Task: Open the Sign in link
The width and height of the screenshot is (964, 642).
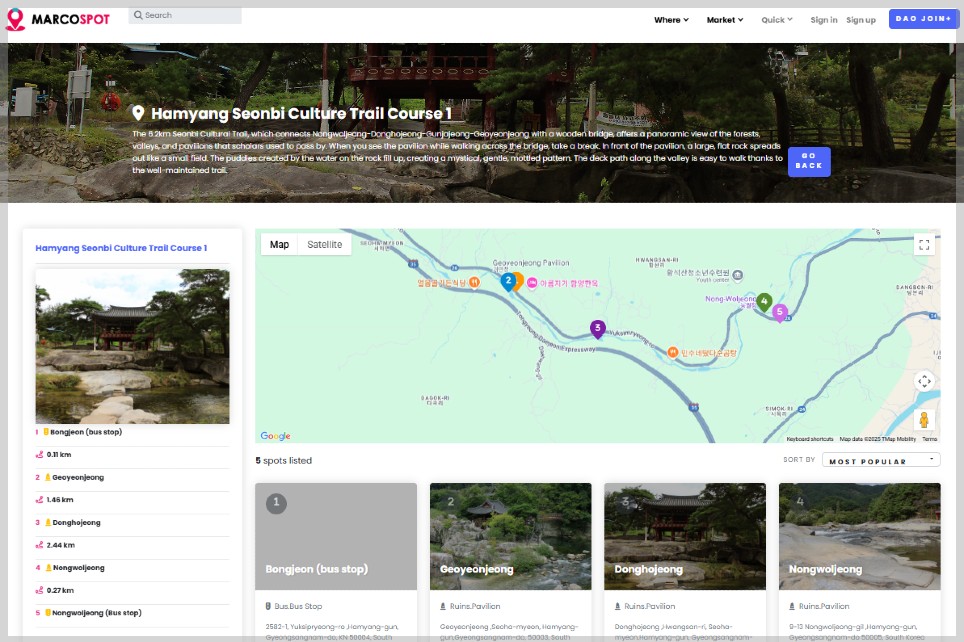Action: pyautogui.click(x=824, y=20)
